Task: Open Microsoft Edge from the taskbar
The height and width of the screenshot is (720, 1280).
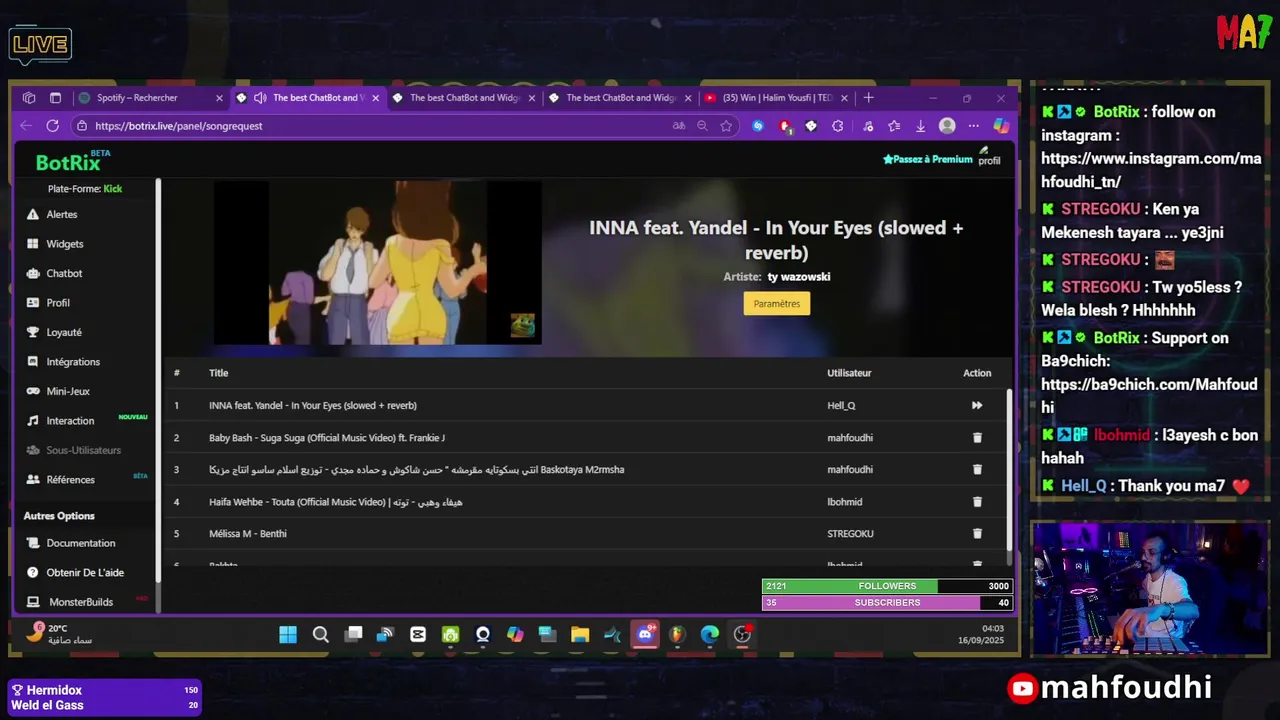Action: [710, 634]
